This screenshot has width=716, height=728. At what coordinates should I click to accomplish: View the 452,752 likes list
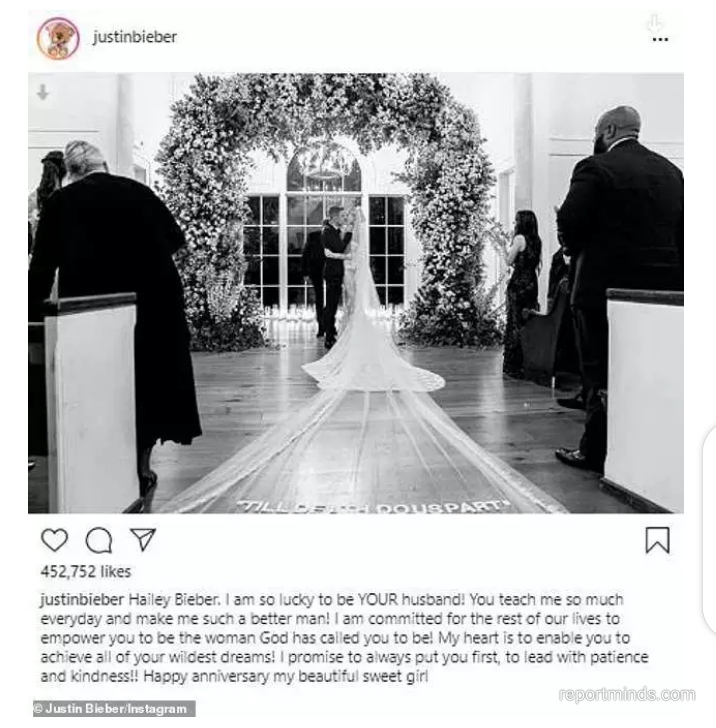point(86,572)
